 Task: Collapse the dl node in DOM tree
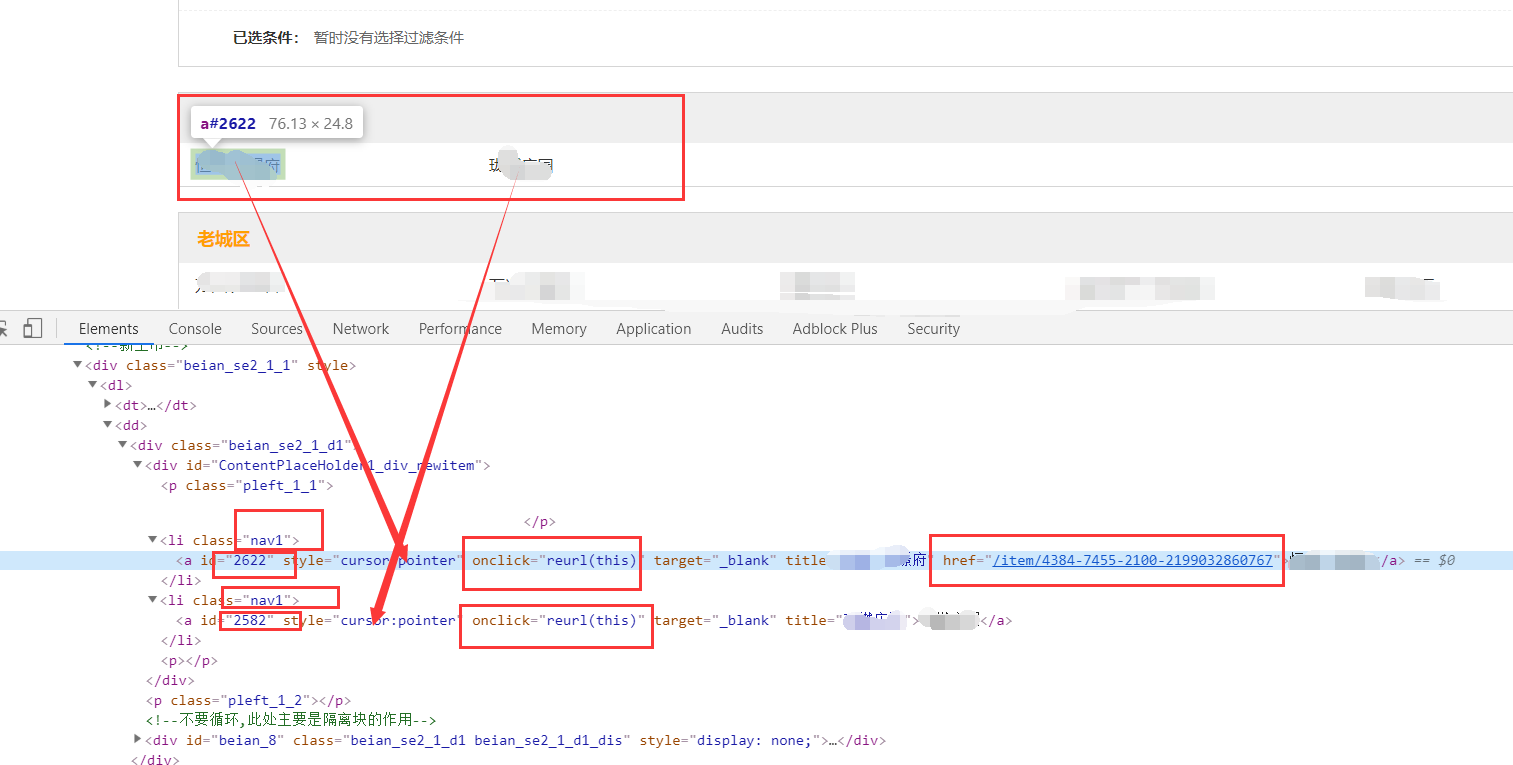pyautogui.click(x=93, y=385)
